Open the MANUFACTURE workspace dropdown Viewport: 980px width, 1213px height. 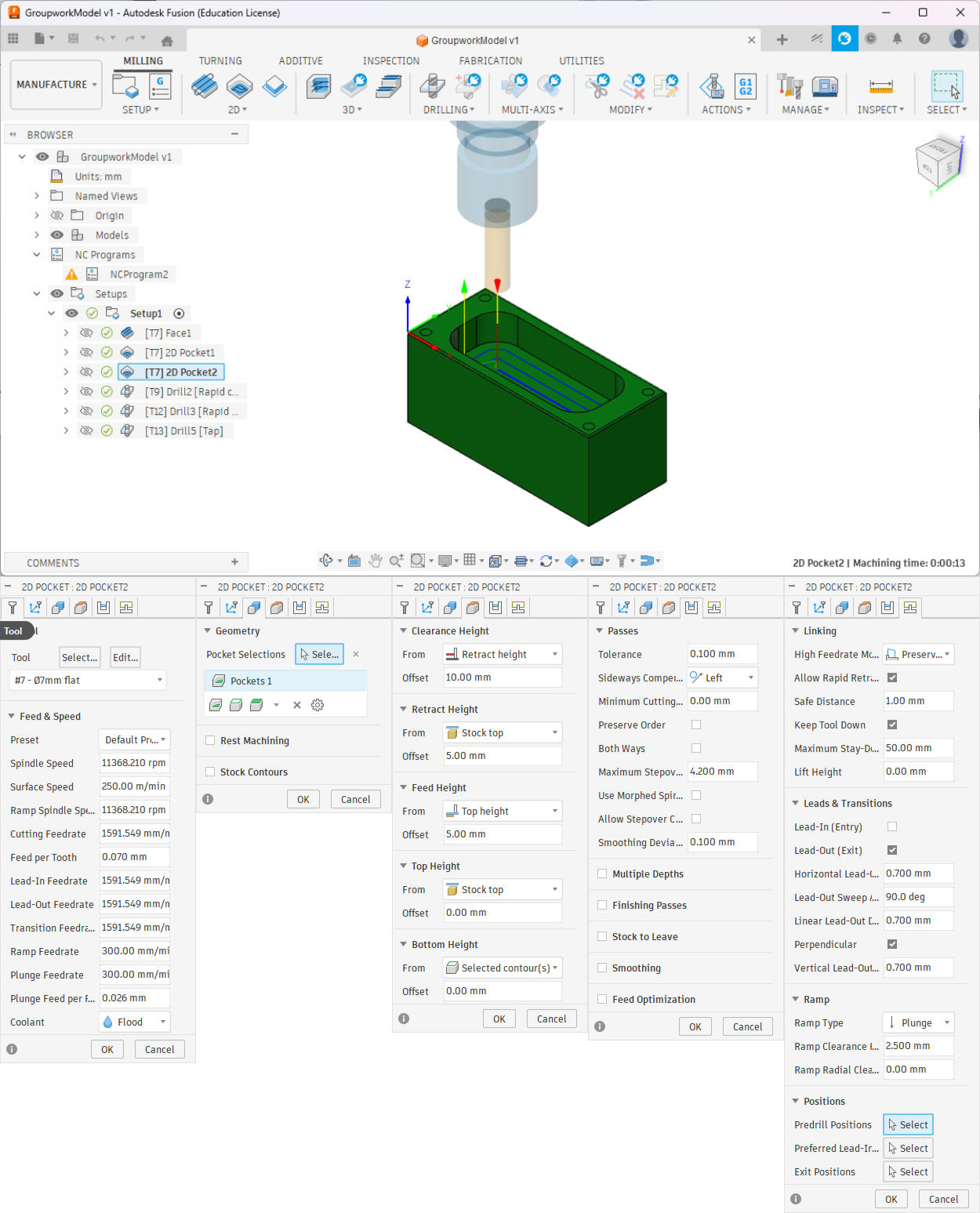[x=56, y=85]
